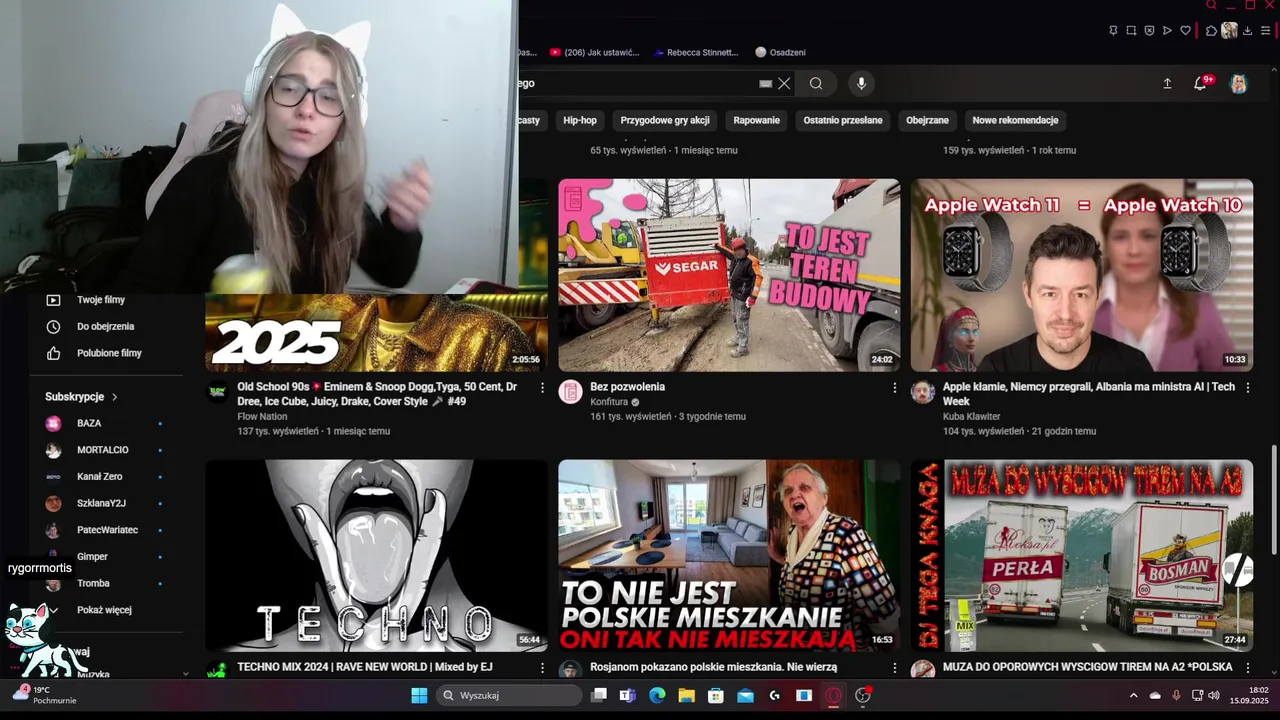
Task: Open Microsoft Edge from taskbar
Action: point(657,695)
